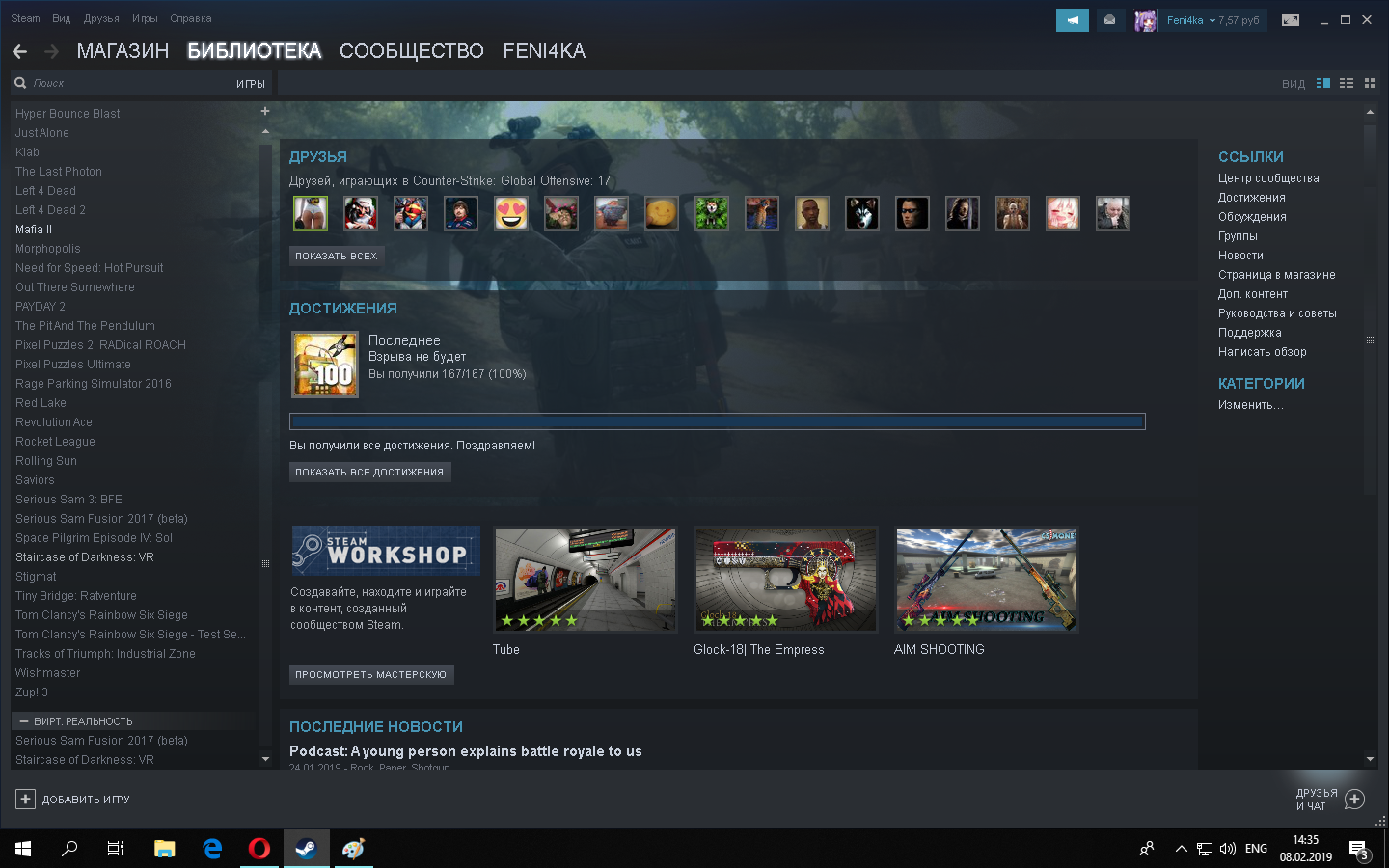This screenshot has width=1389, height=868.
Task: Open the Достижения link
Action: point(1252,198)
